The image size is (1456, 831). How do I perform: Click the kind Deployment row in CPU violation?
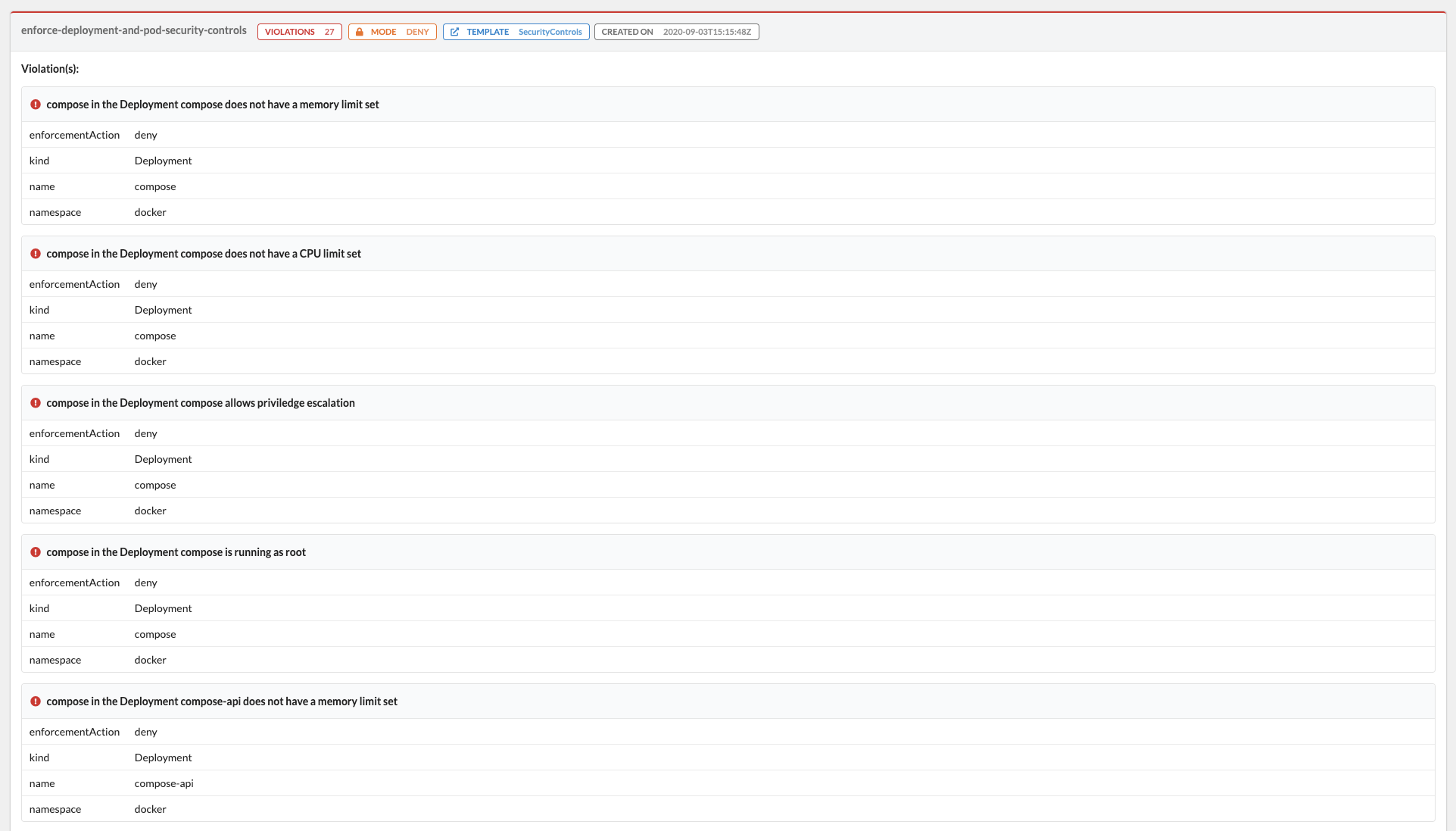point(163,310)
